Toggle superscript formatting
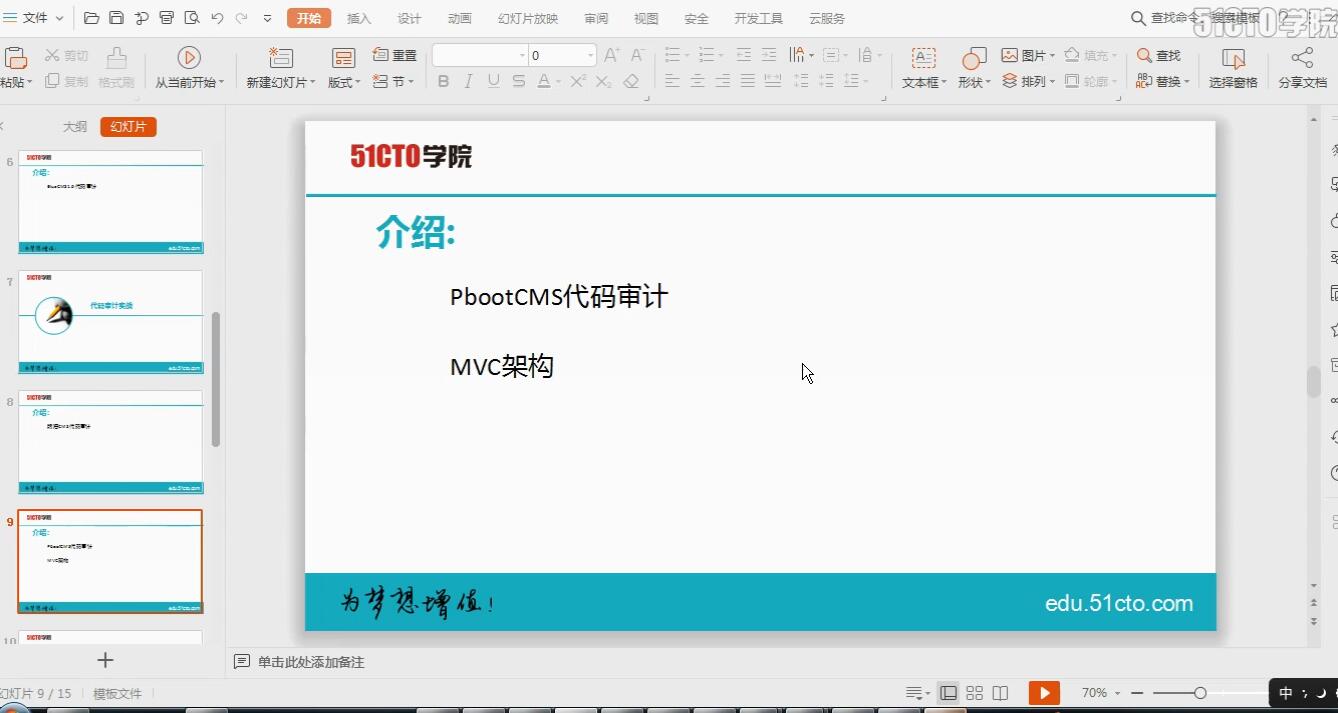 (x=578, y=82)
